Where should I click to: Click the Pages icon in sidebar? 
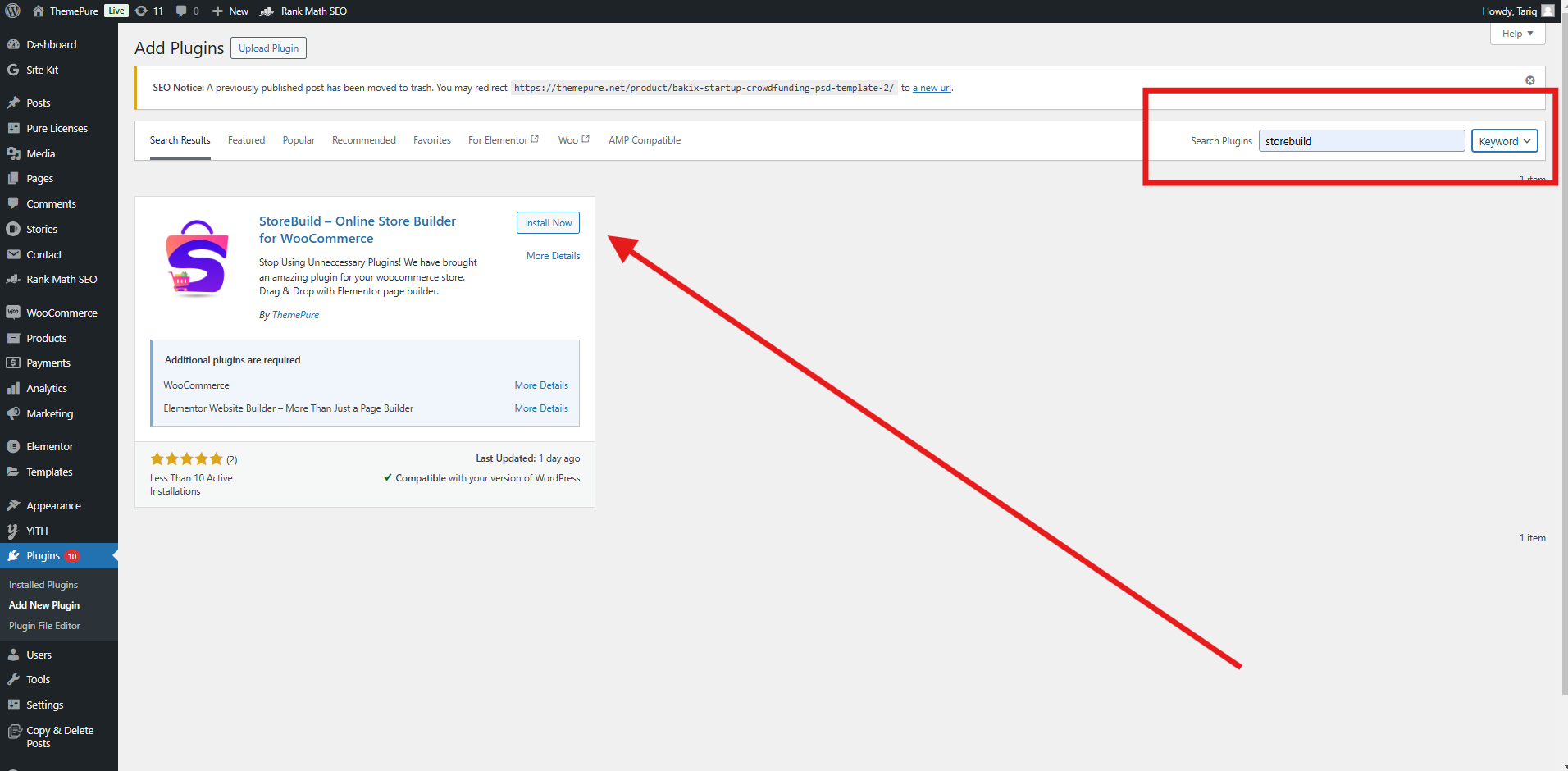(13, 178)
